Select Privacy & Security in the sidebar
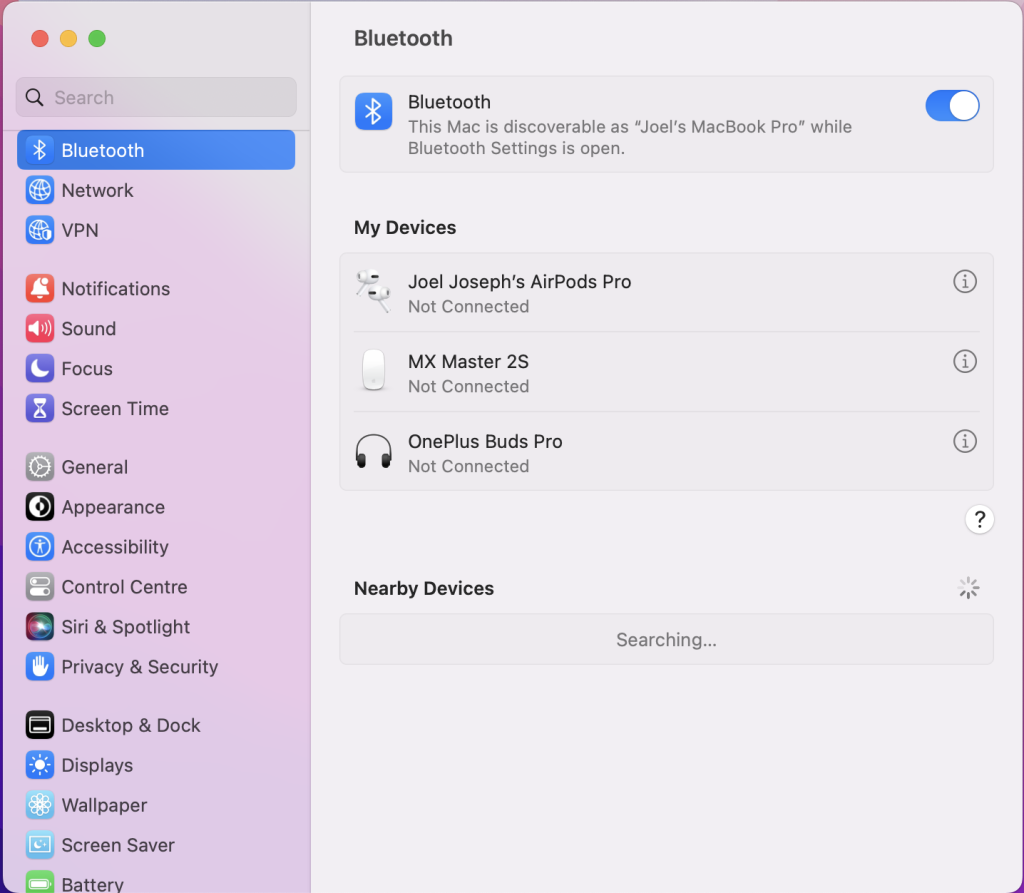This screenshot has height=893, width=1024. pos(156,666)
